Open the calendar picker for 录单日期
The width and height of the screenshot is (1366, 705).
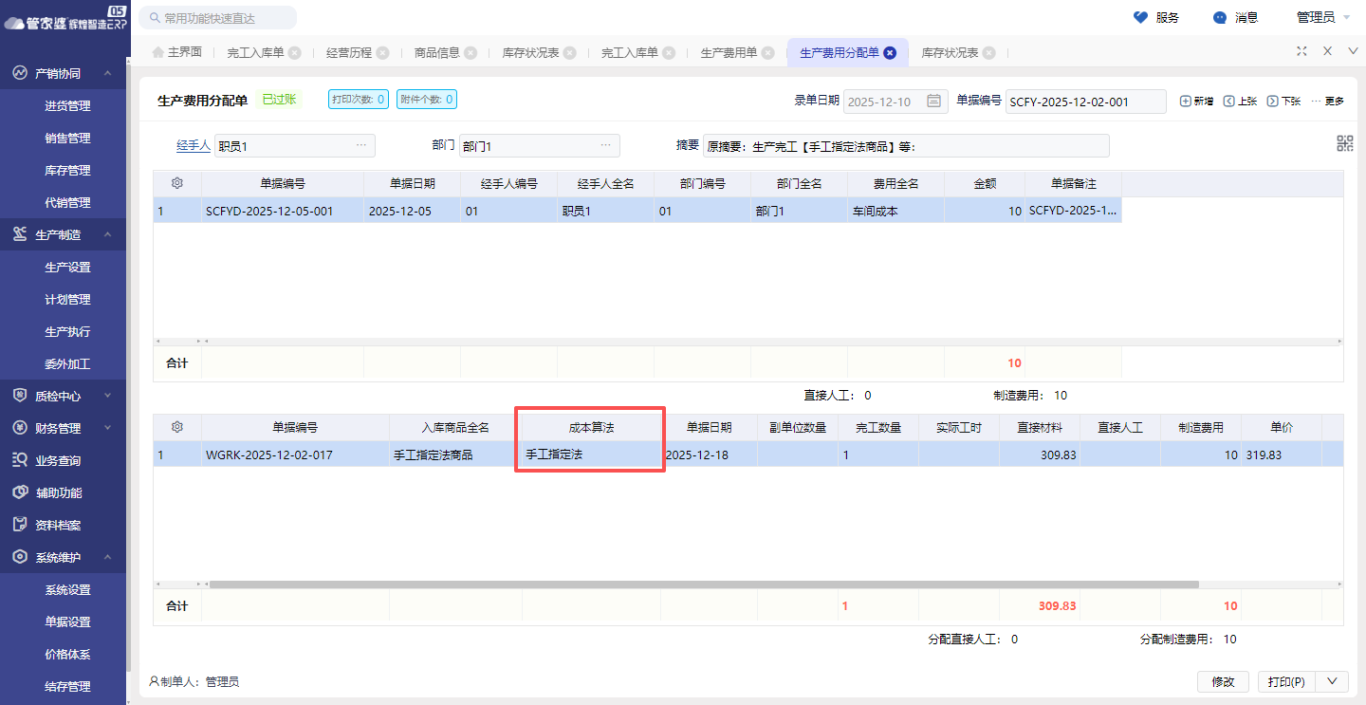tap(934, 101)
